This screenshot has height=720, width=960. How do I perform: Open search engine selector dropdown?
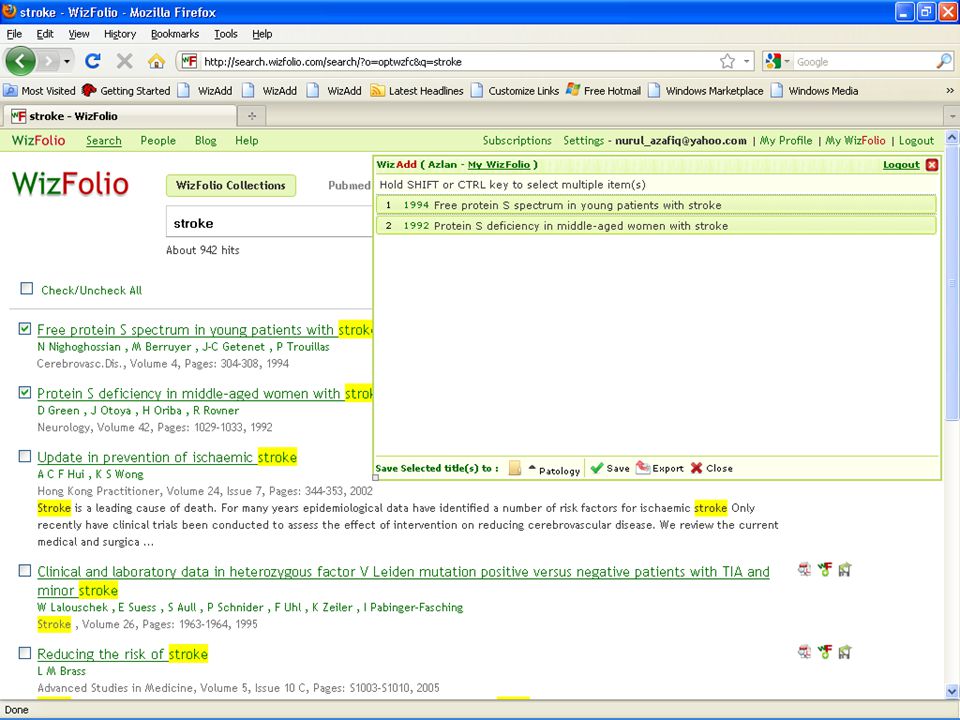point(787,61)
